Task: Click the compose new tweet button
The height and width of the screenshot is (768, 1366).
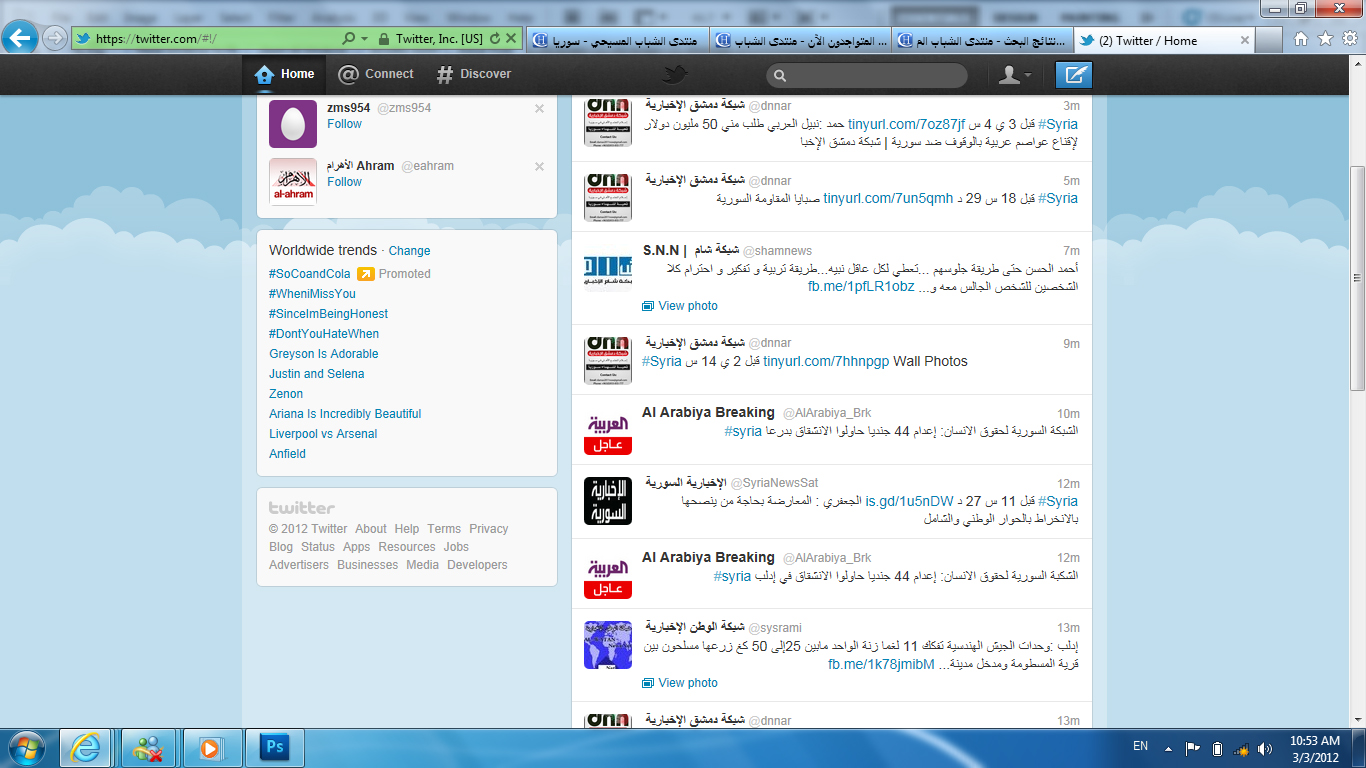Action: click(1074, 75)
